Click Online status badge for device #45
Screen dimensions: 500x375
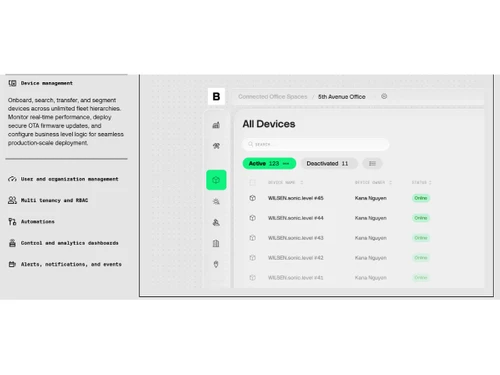click(421, 198)
